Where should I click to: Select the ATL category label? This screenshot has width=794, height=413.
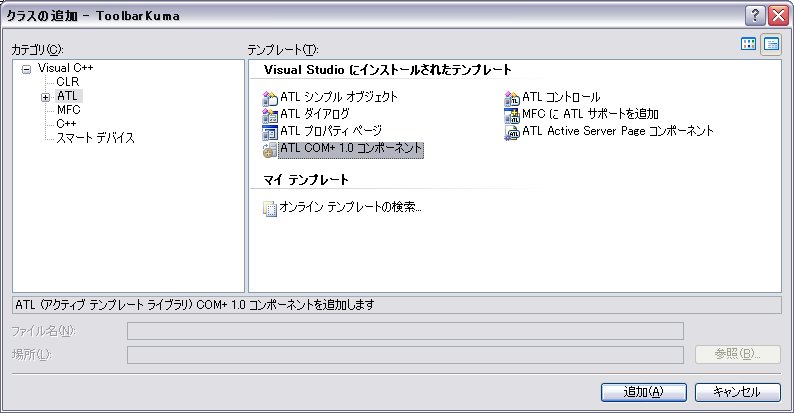(x=67, y=96)
